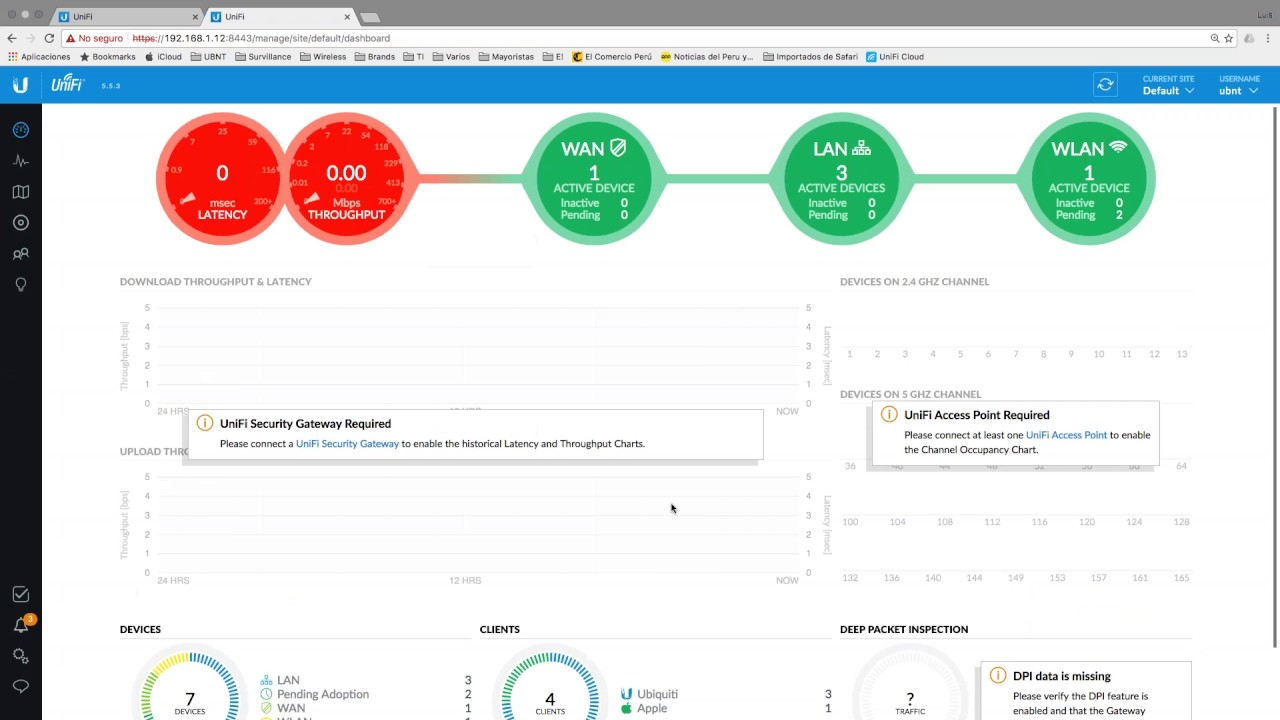Open the Importados de Safari folder
The height and width of the screenshot is (720, 1280).
pos(810,57)
